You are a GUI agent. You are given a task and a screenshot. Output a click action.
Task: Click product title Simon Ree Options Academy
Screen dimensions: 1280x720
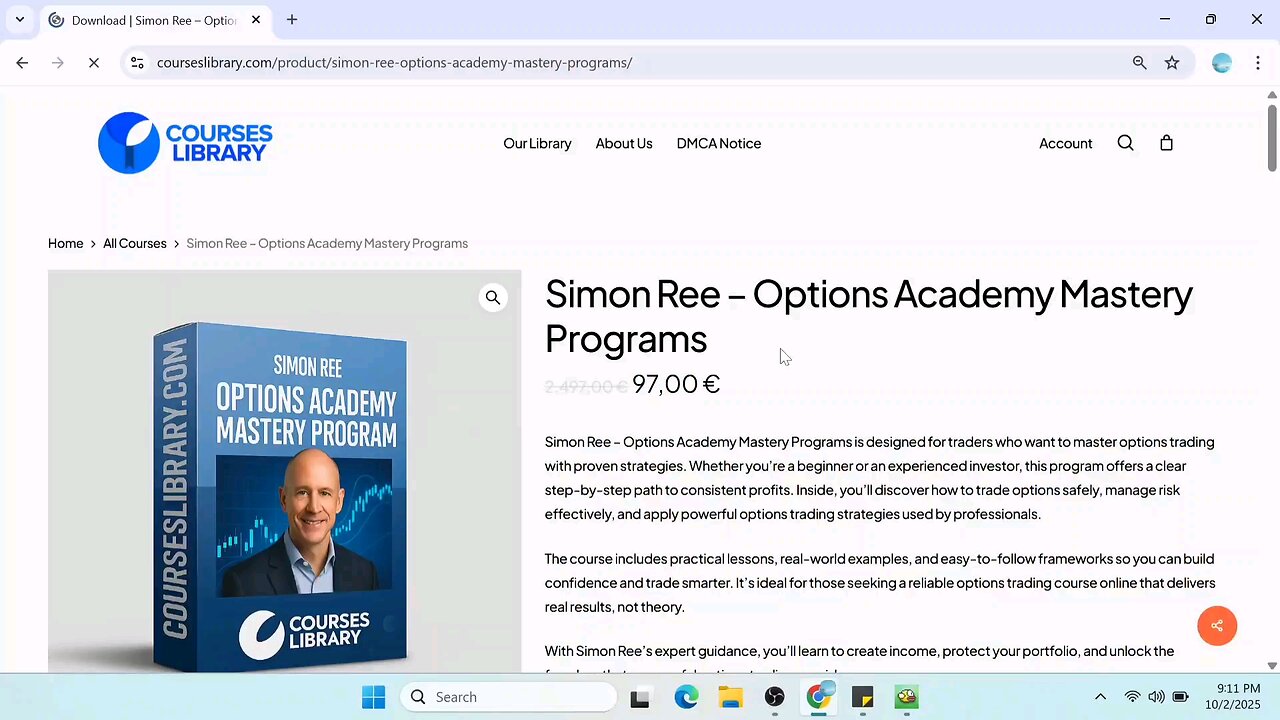click(x=868, y=316)
